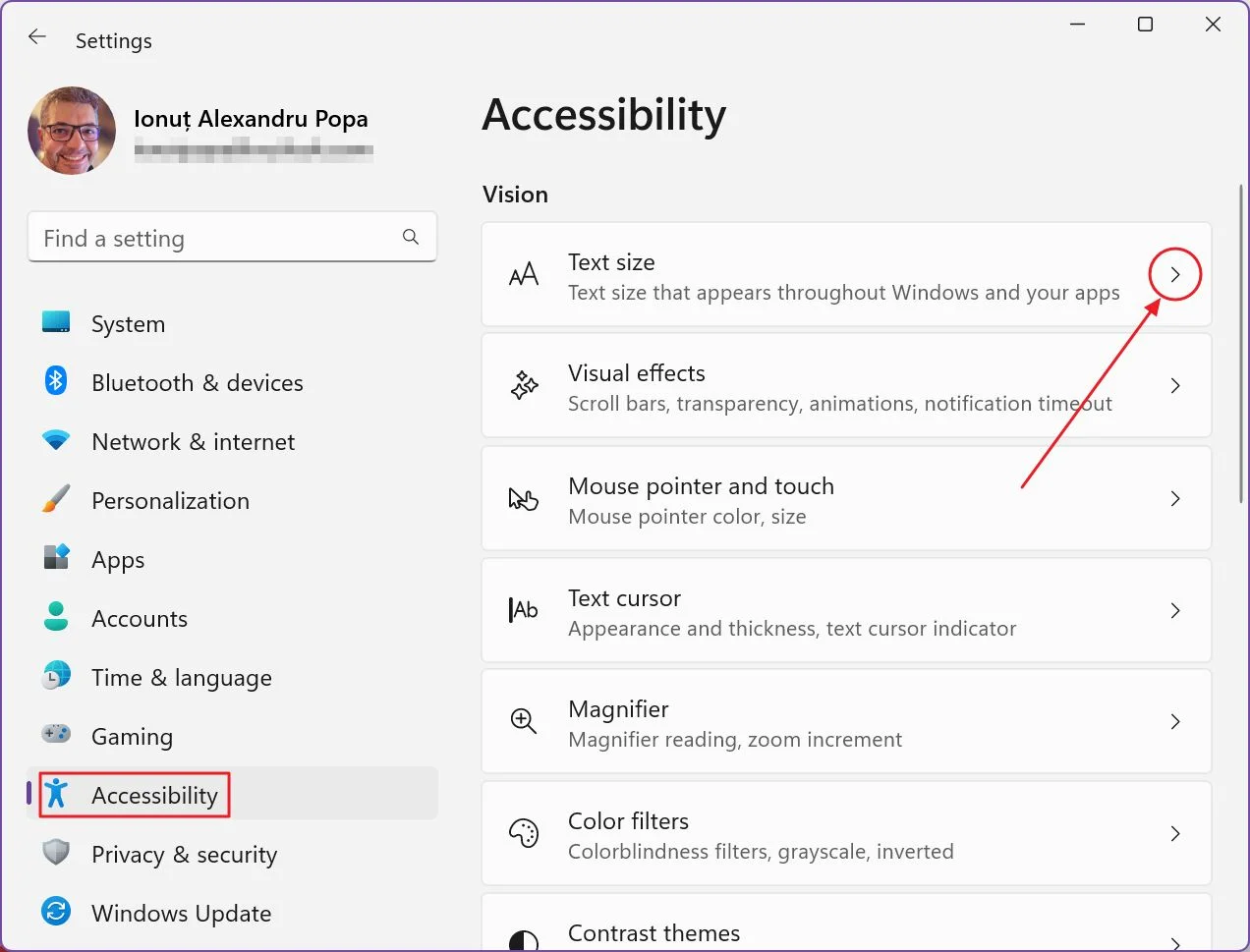Click the Accounts person icon
This screenshot has width=1250, height=952.
56,617
